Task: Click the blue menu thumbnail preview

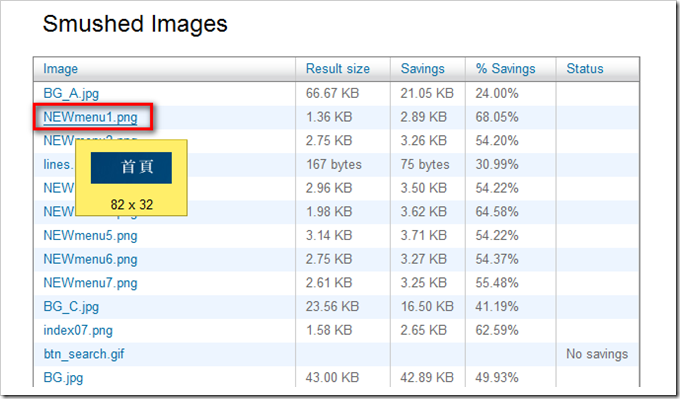Action: (x=131, y=168)
